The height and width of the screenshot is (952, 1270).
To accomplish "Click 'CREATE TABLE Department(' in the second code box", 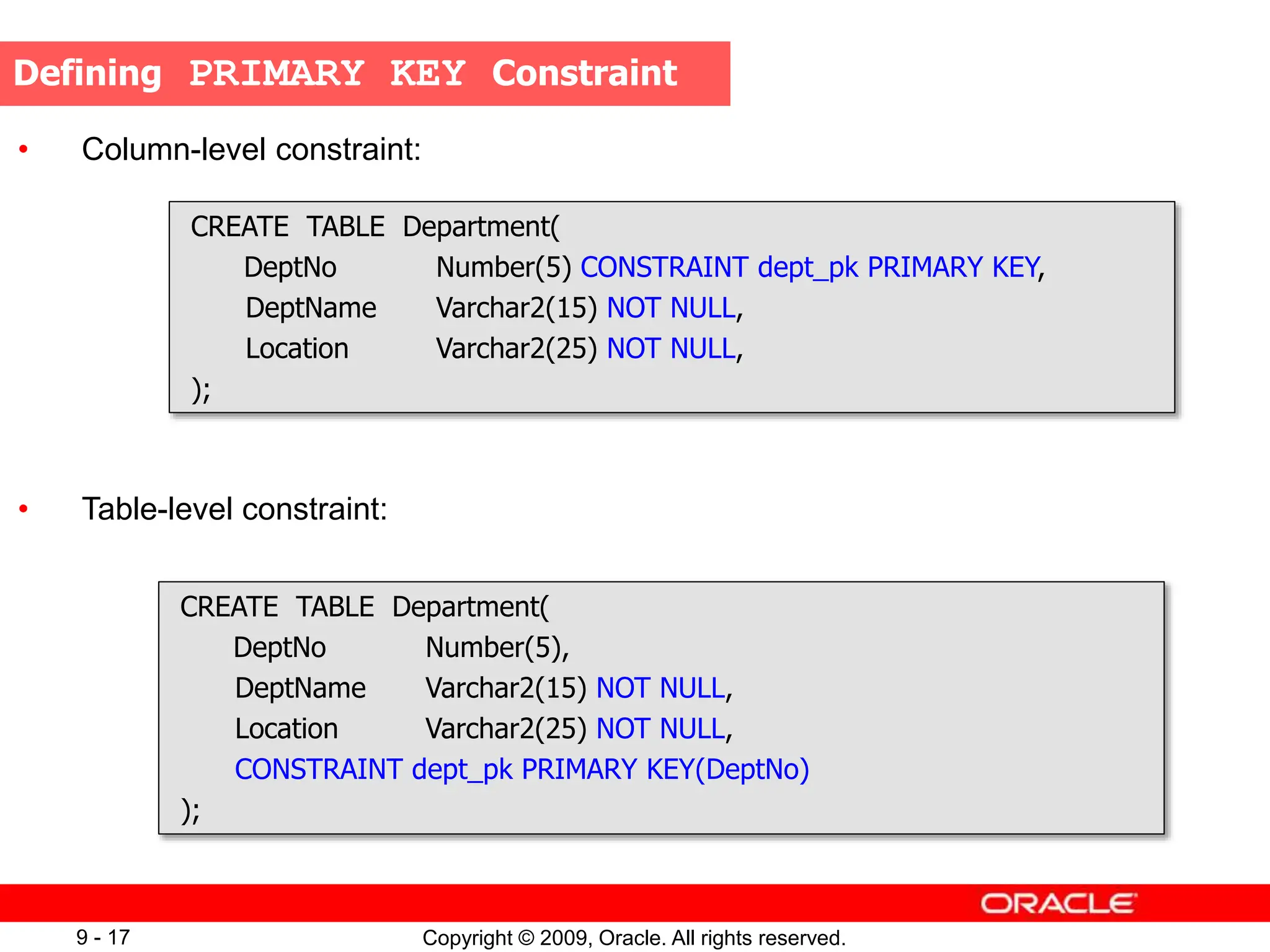I will pyautogui.click(x=365, y=607).
